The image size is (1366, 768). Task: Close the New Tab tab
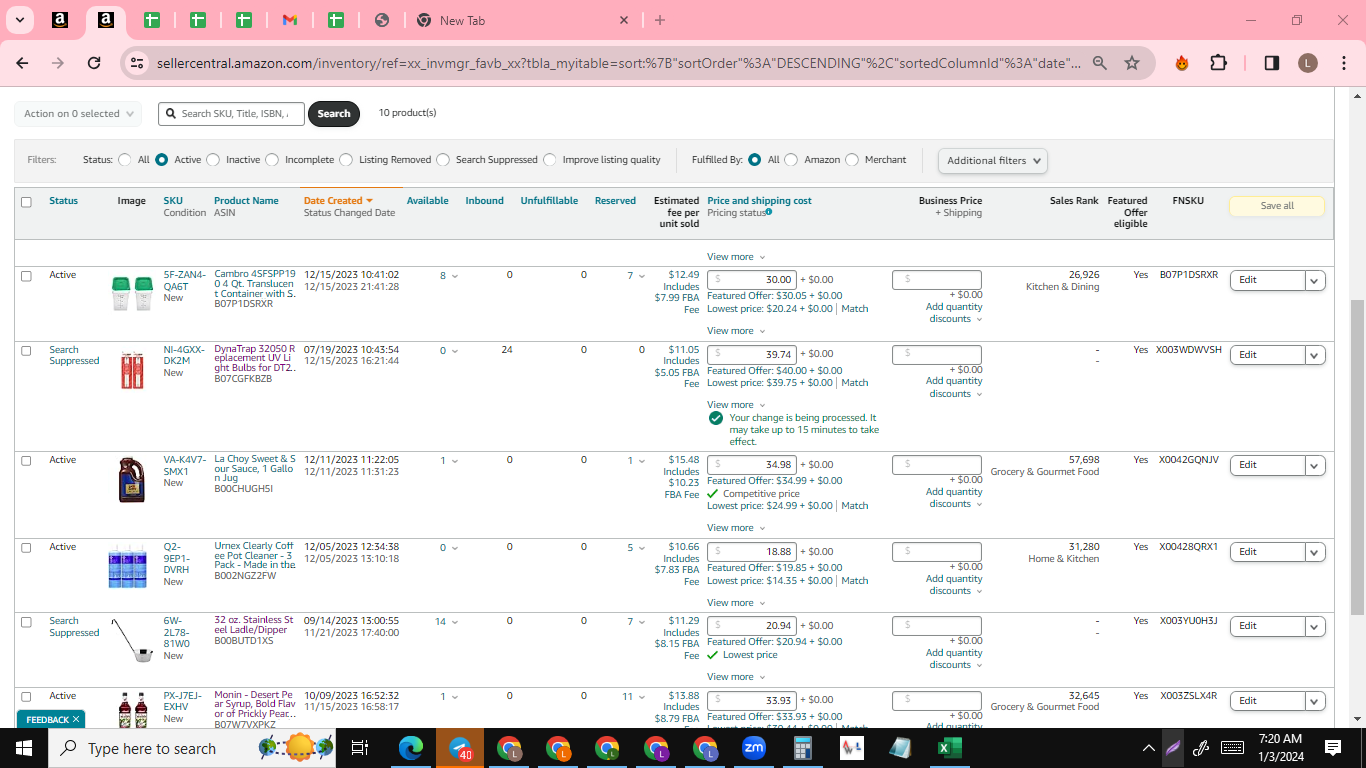click(624, 20)
